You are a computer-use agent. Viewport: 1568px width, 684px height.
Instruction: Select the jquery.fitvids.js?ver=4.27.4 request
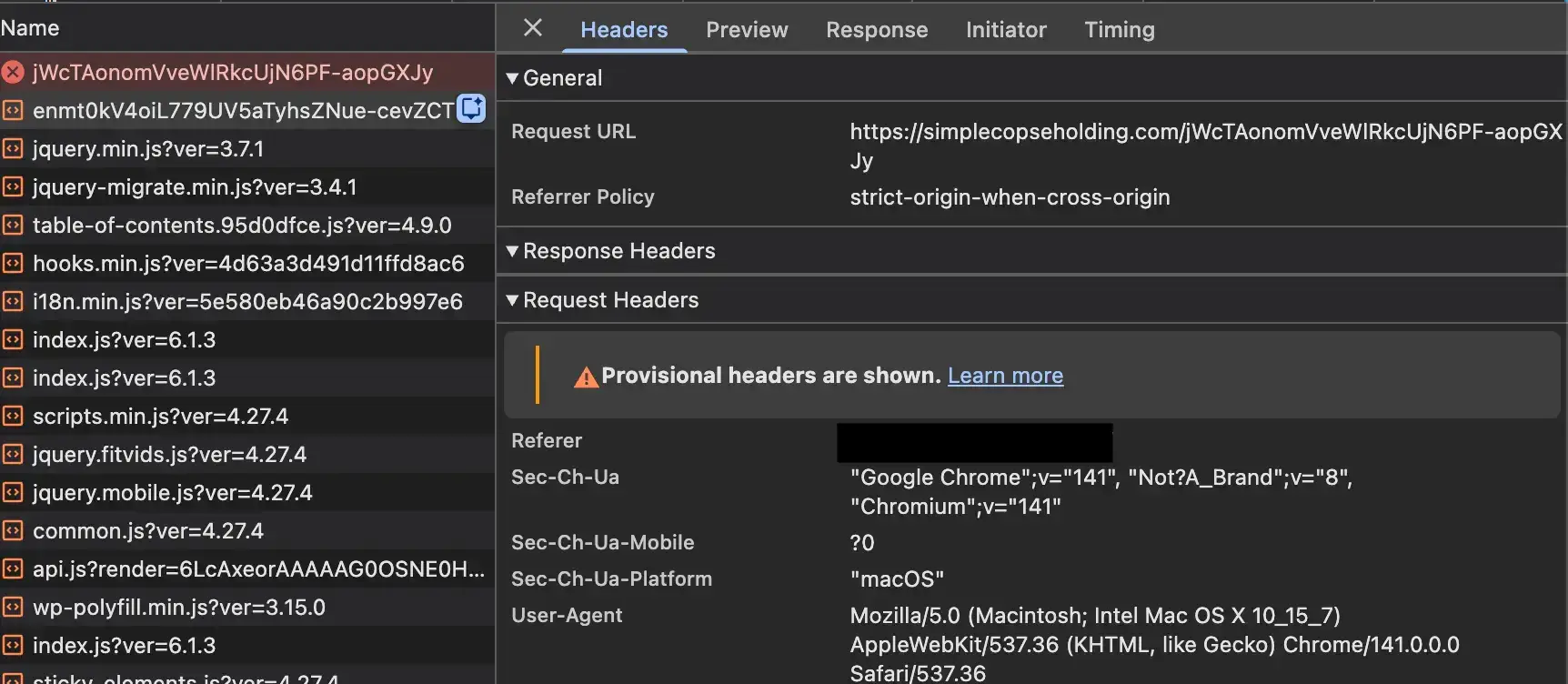pyautogui.click(x=247, y=454)
